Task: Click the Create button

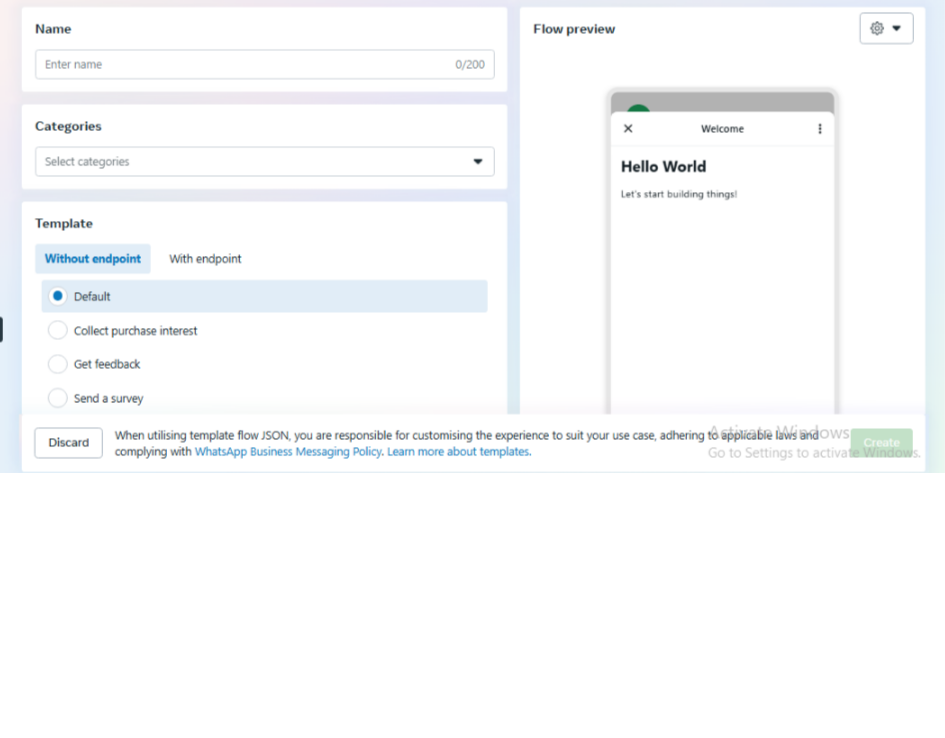Action: [x=881, y=442]
